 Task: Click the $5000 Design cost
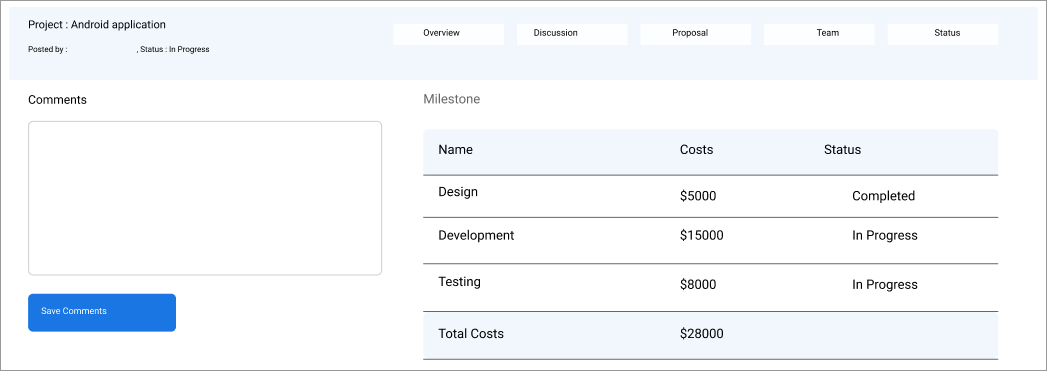698,196
